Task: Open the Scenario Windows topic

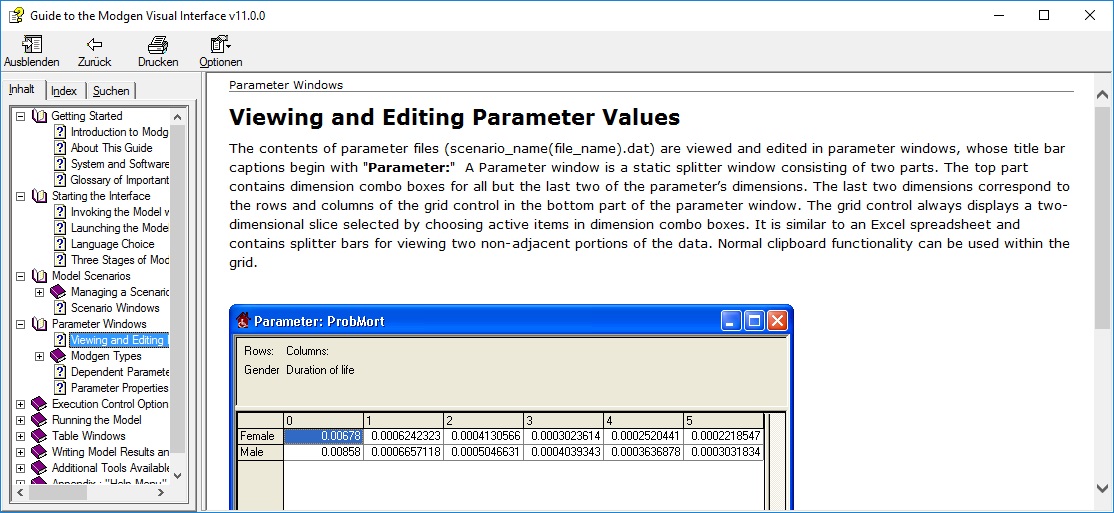Action: pyautogui.click(x=115, y=308)
